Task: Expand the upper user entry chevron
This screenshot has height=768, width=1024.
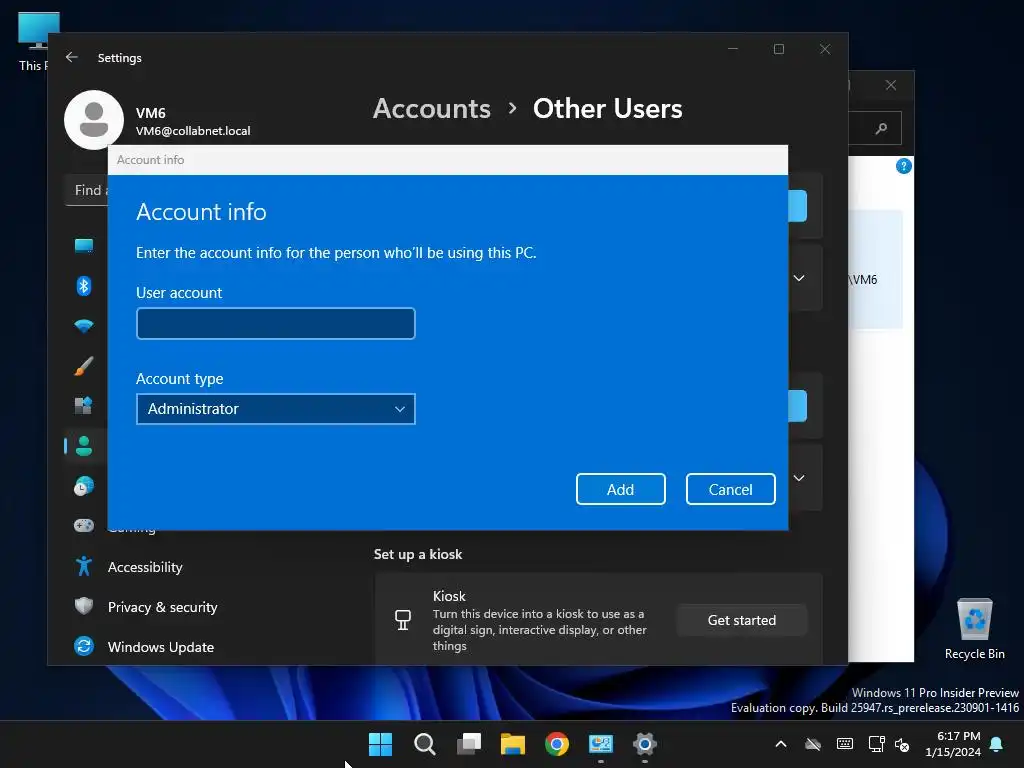Action: tap(799, 278)
